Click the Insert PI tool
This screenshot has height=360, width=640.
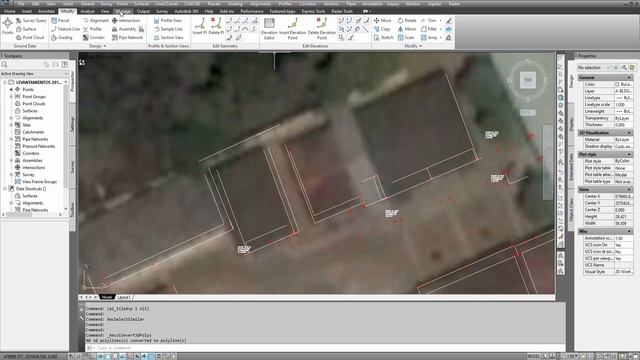(x=200, y=26)
